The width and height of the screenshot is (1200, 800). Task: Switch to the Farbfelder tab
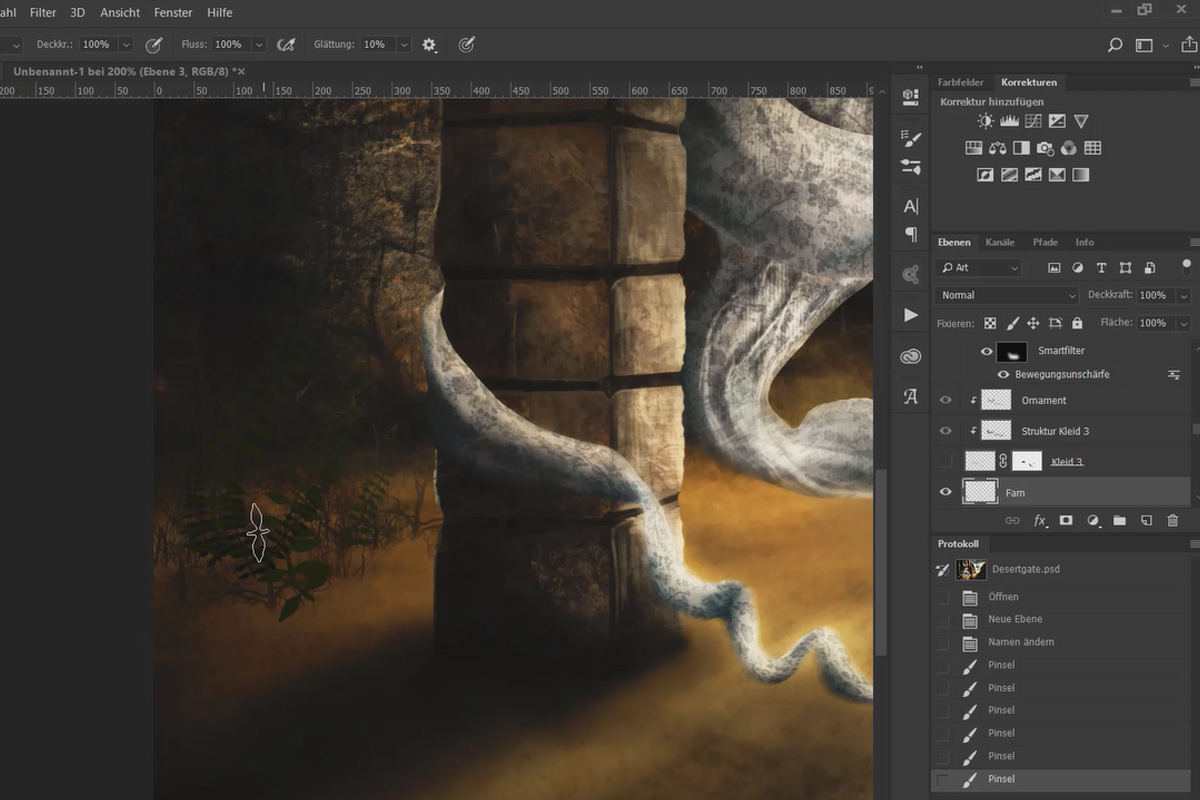click(960, 82)
